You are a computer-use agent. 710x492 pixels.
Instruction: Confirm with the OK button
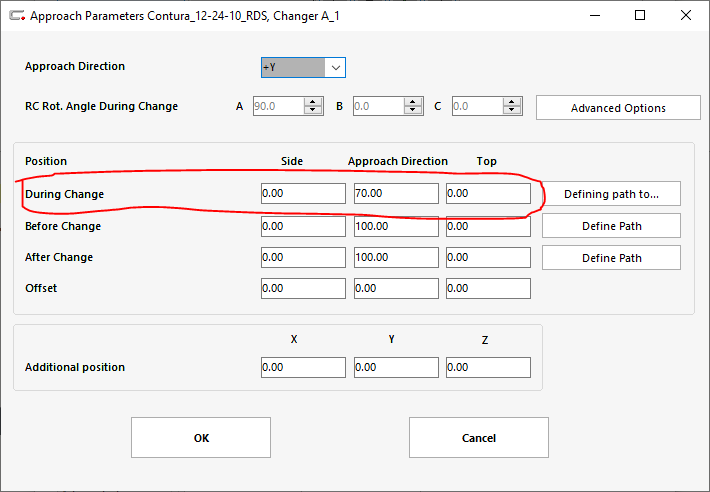click(x=201, y=438)
